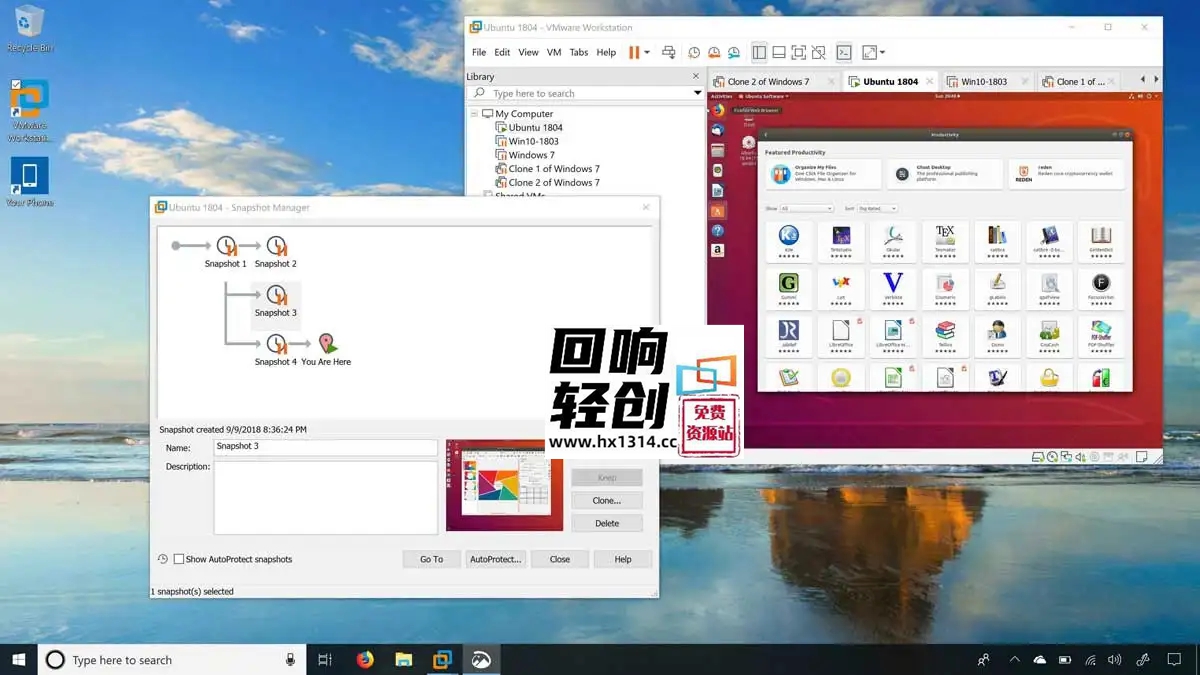Show next VM tabs with right arrow
This screenshot has width=1200, height=675.
pos(1156,80)
